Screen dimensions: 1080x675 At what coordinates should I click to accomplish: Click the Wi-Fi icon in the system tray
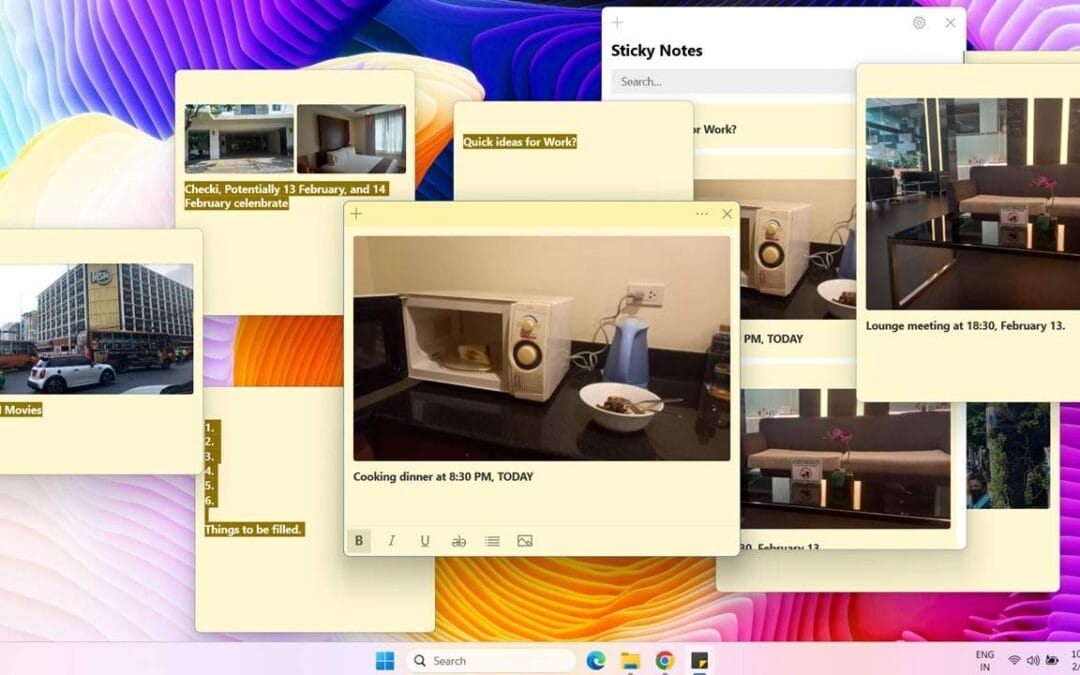1014,660
